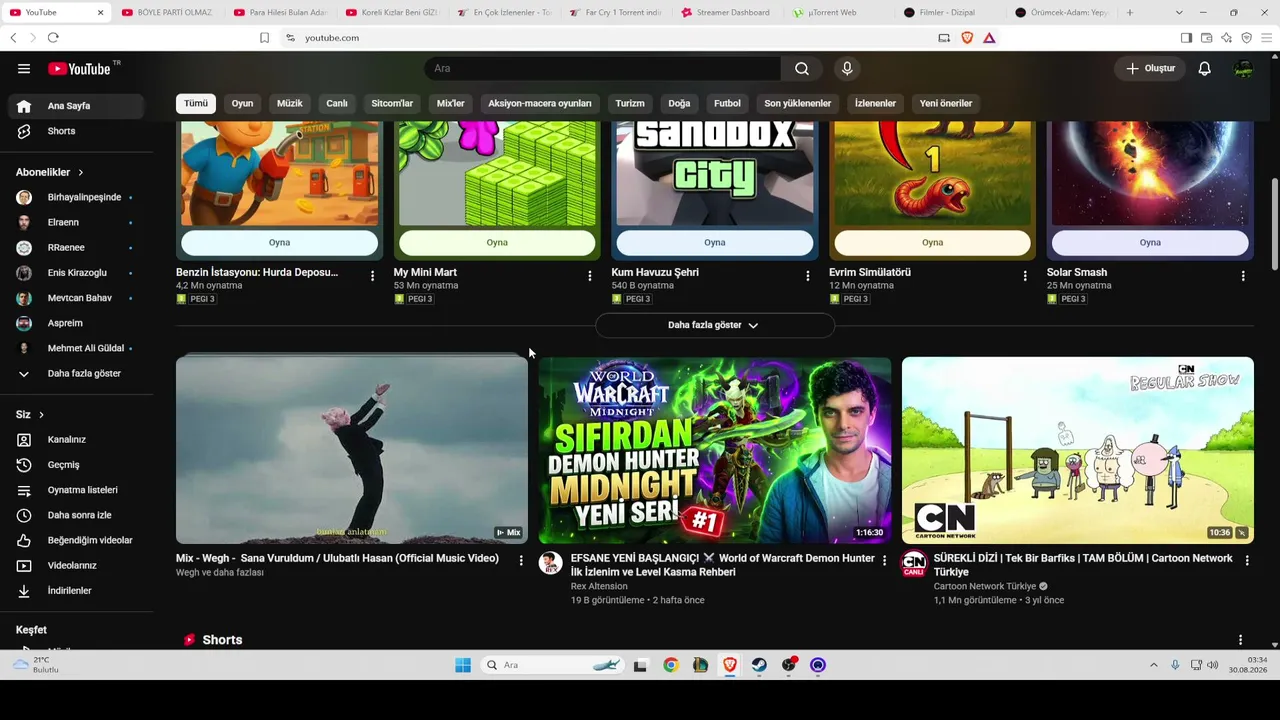Screen dimensions: 1280x720
Task: Select the Oyun filter chip
Action: click(242, 103)
